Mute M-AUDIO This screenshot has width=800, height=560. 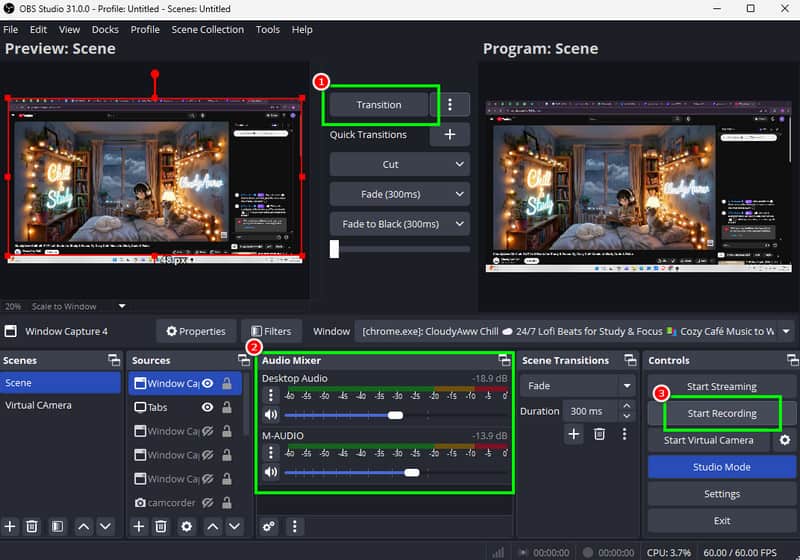point(271,472)
